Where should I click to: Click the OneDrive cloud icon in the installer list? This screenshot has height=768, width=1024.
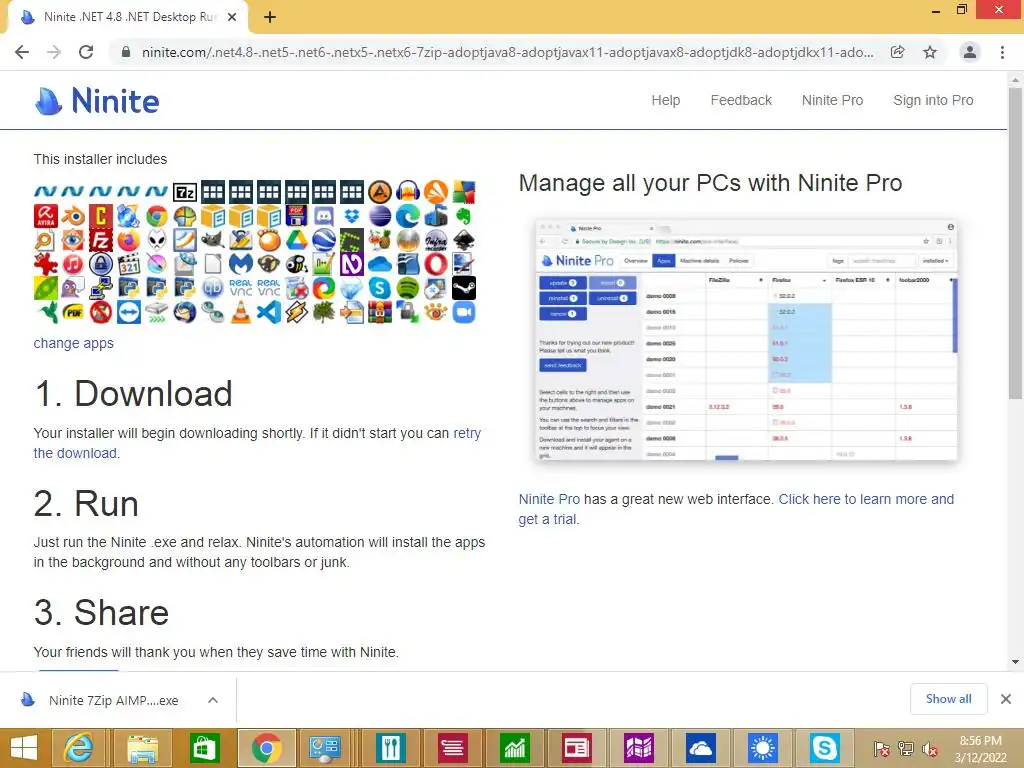[379, 264]
